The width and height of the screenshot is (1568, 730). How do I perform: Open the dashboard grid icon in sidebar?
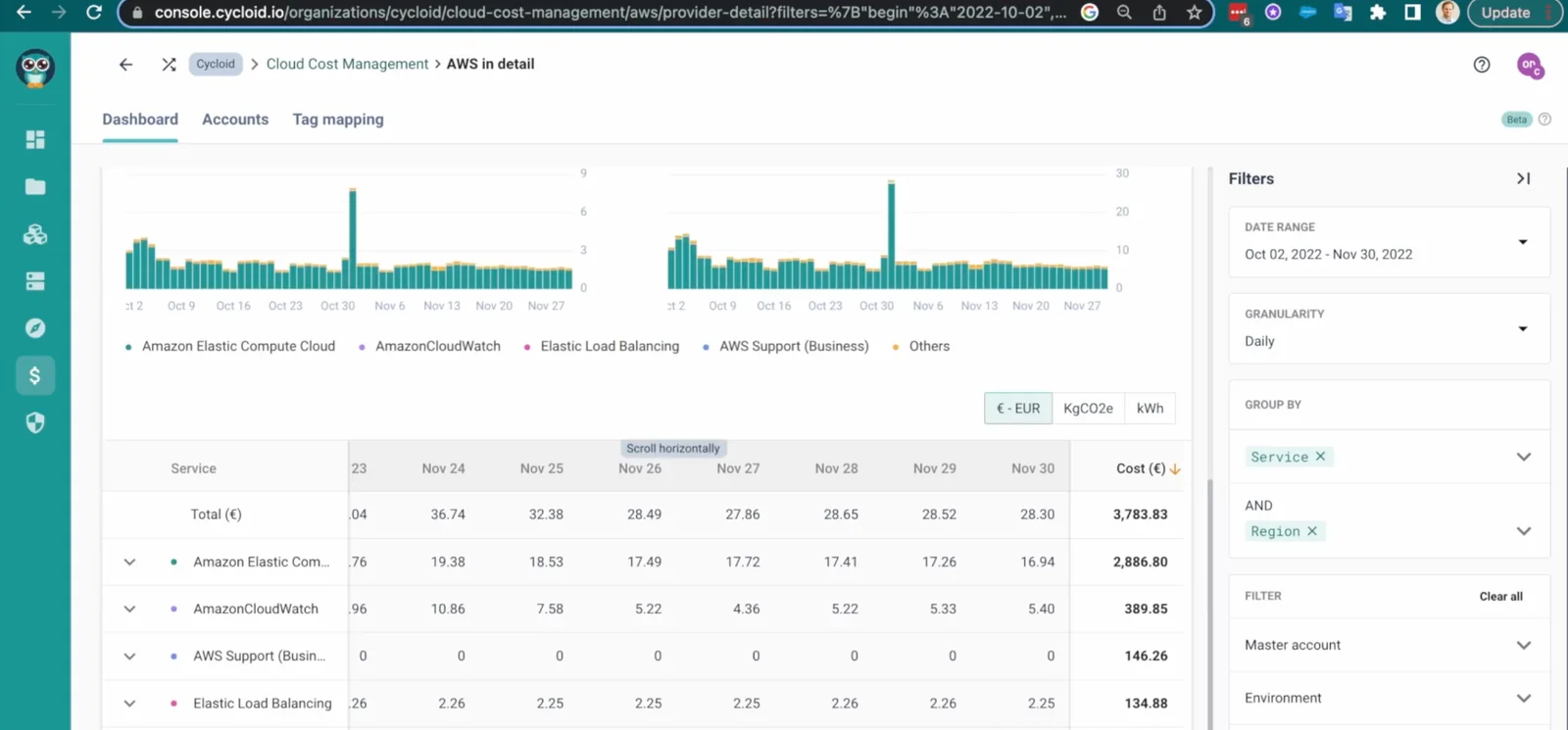pyautogui.click(x=35, y=139)
